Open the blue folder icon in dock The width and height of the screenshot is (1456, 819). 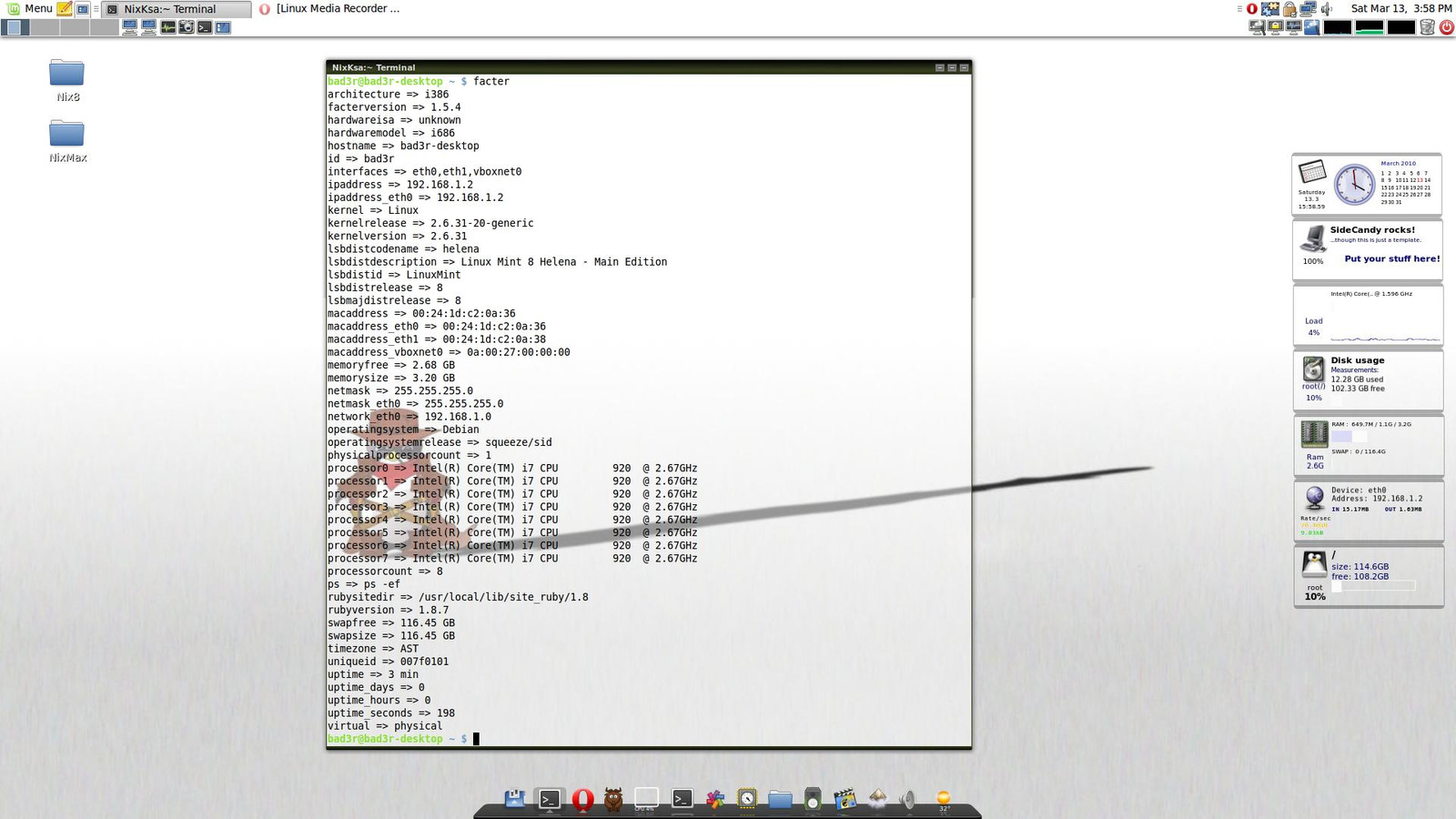click(780, 799)
